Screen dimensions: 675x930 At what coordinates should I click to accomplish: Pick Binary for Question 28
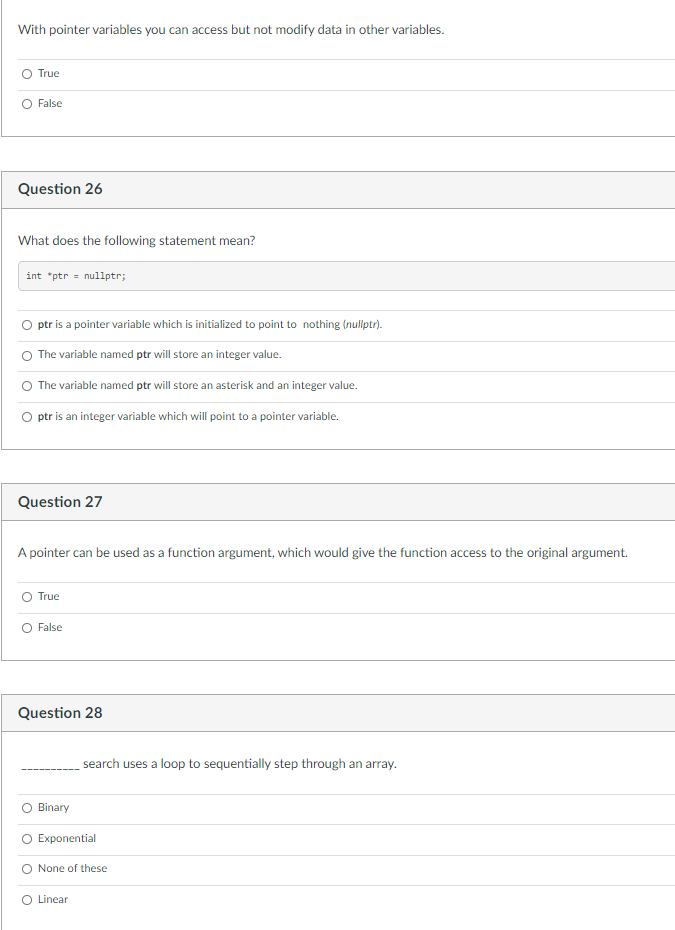click(27, 808)
